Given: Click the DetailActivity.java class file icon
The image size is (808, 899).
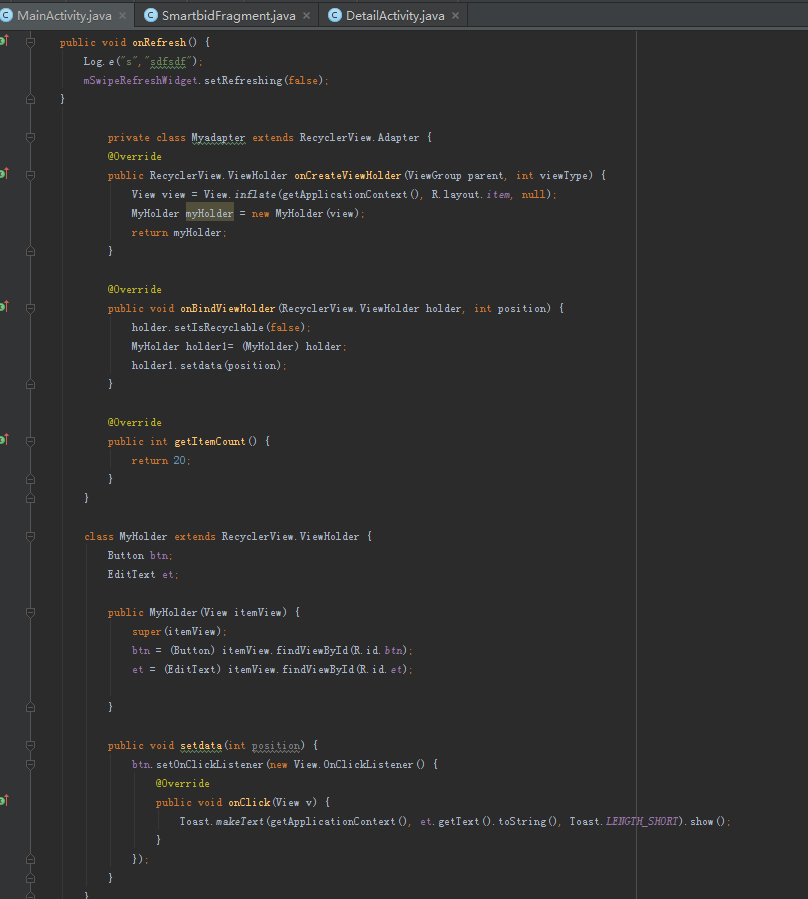Looking at the screenshot, I should (335, 15).
